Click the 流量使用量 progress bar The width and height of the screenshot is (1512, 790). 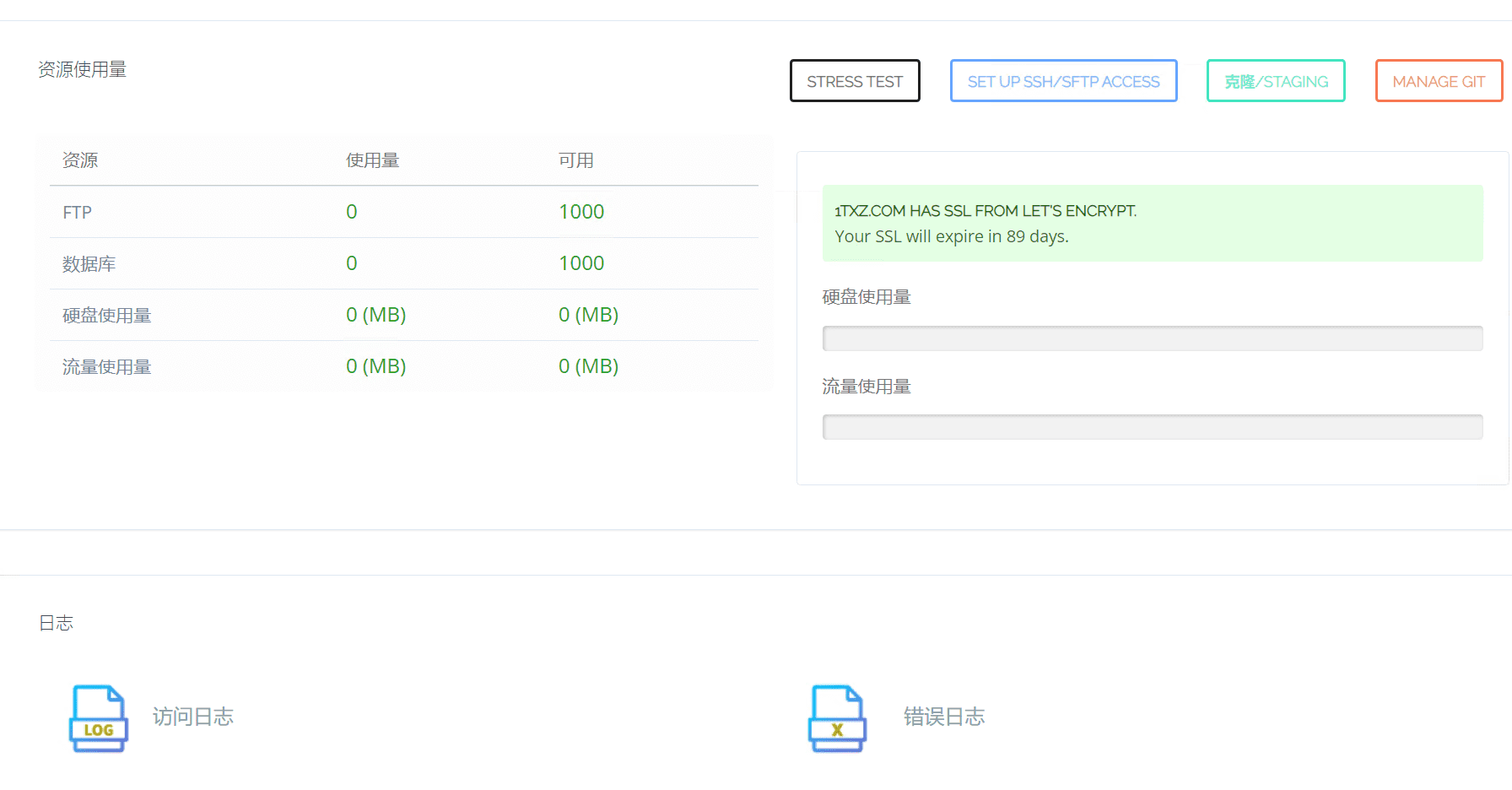click(1153, 427)
